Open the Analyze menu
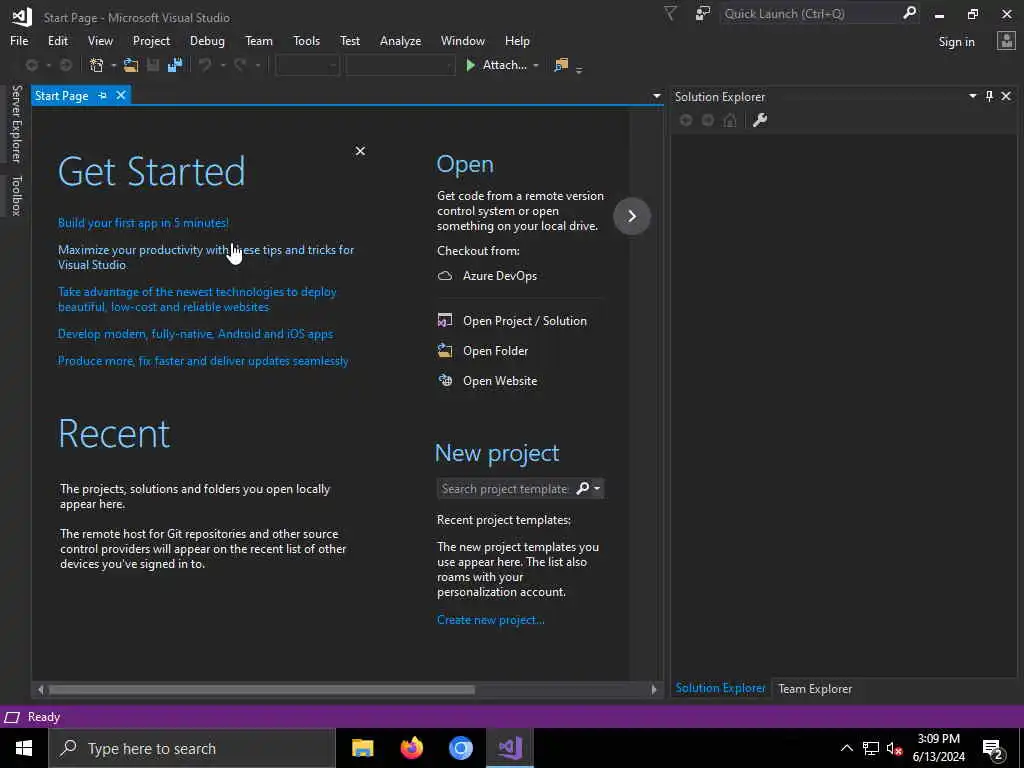This screenshot has width=1024, height=768. [x=400, y=40]
